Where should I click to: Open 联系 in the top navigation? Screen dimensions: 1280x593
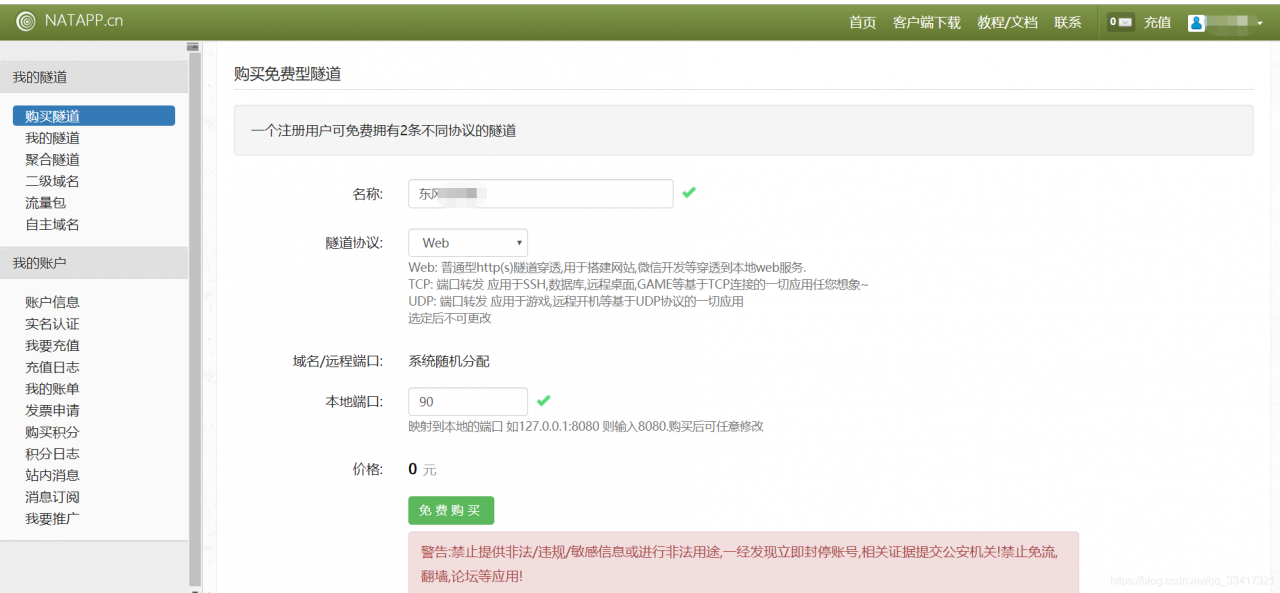click(1068, 22)
